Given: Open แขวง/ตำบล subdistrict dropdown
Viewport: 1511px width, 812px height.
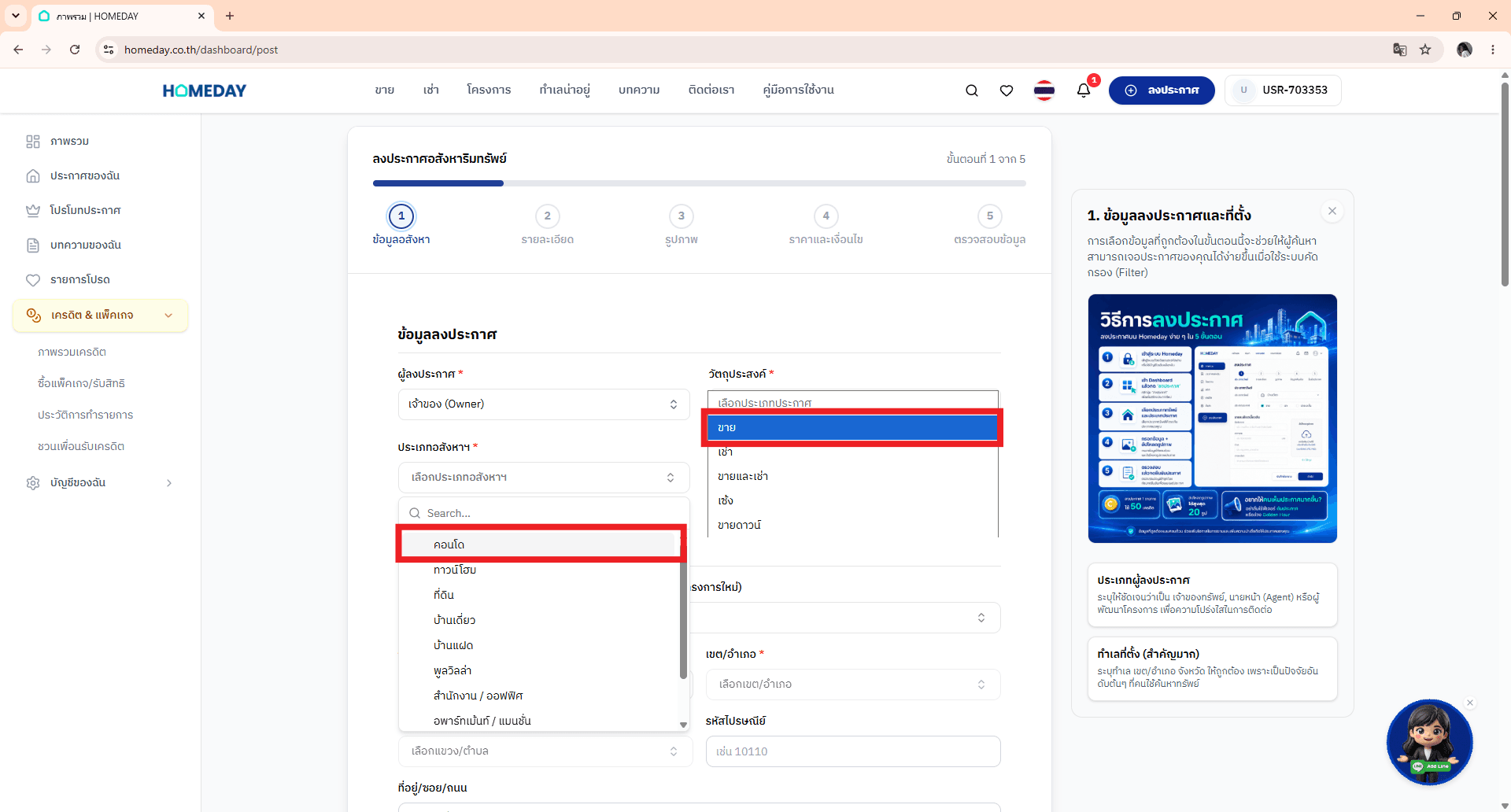Looking at the screenshot, I should [545, 751].
